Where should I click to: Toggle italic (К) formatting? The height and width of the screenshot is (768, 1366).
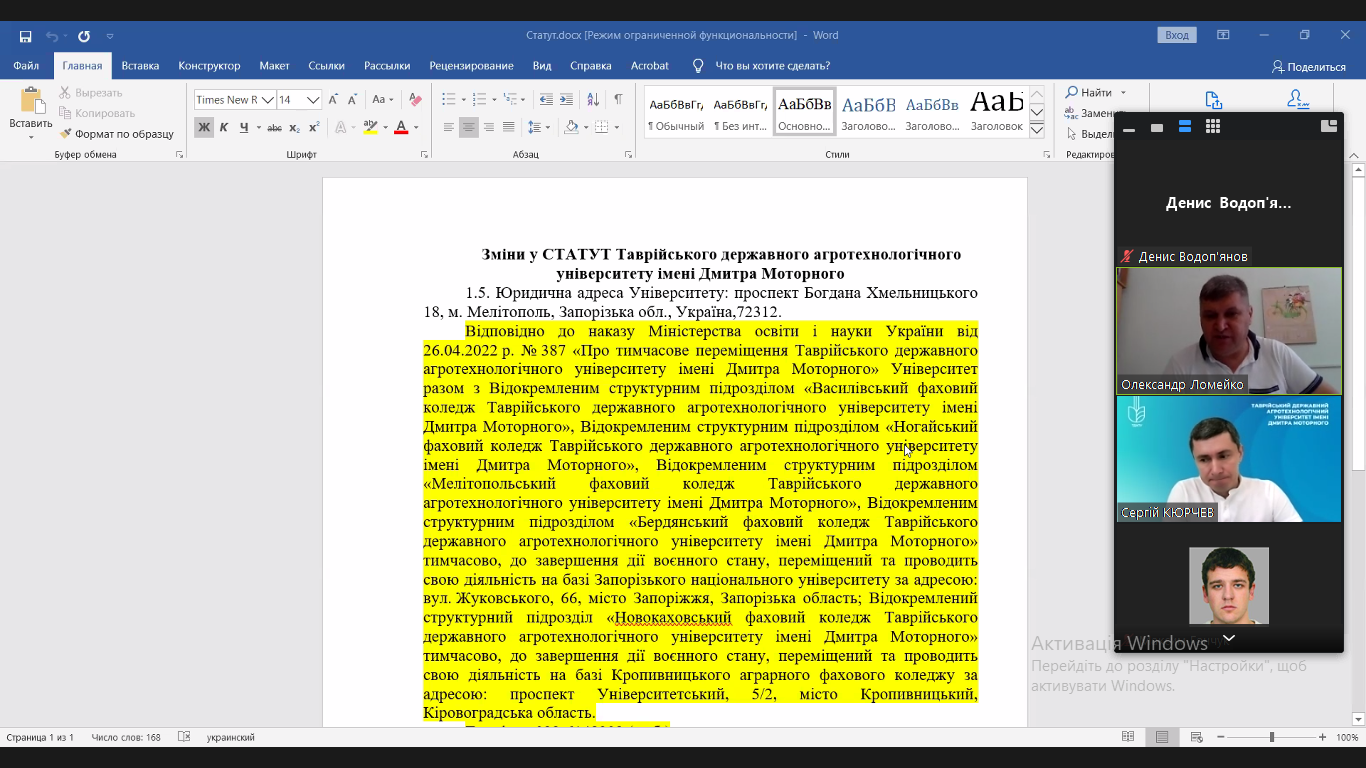(x=224, y=128)
